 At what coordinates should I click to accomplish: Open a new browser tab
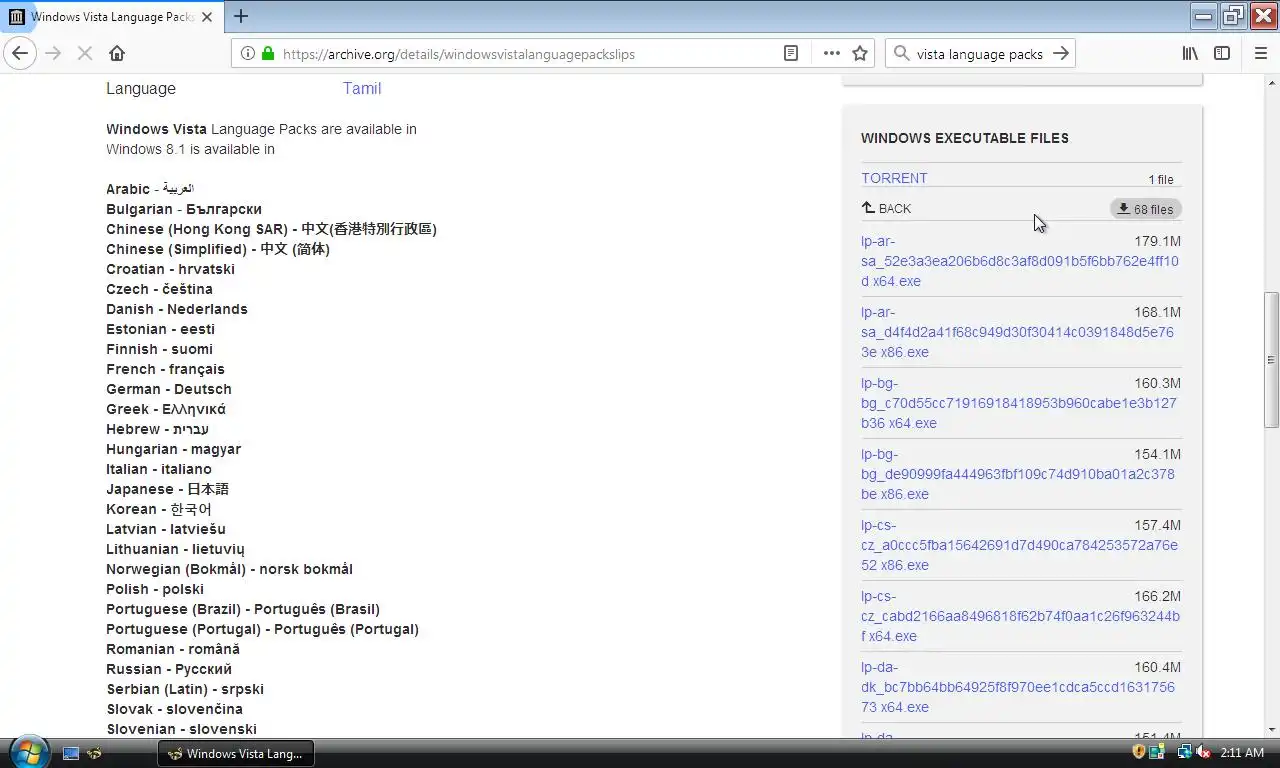click(241, 16)
